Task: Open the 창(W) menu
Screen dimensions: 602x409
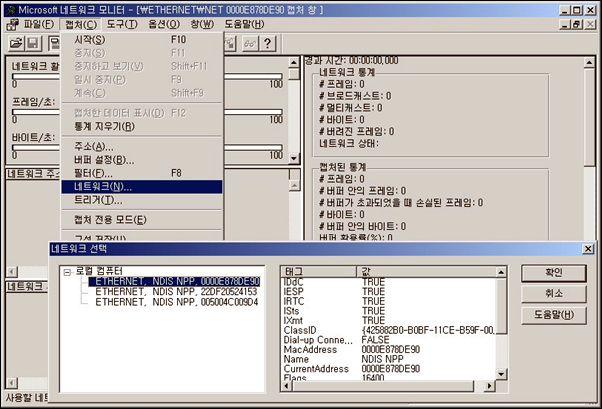Action: coord(202,25)
